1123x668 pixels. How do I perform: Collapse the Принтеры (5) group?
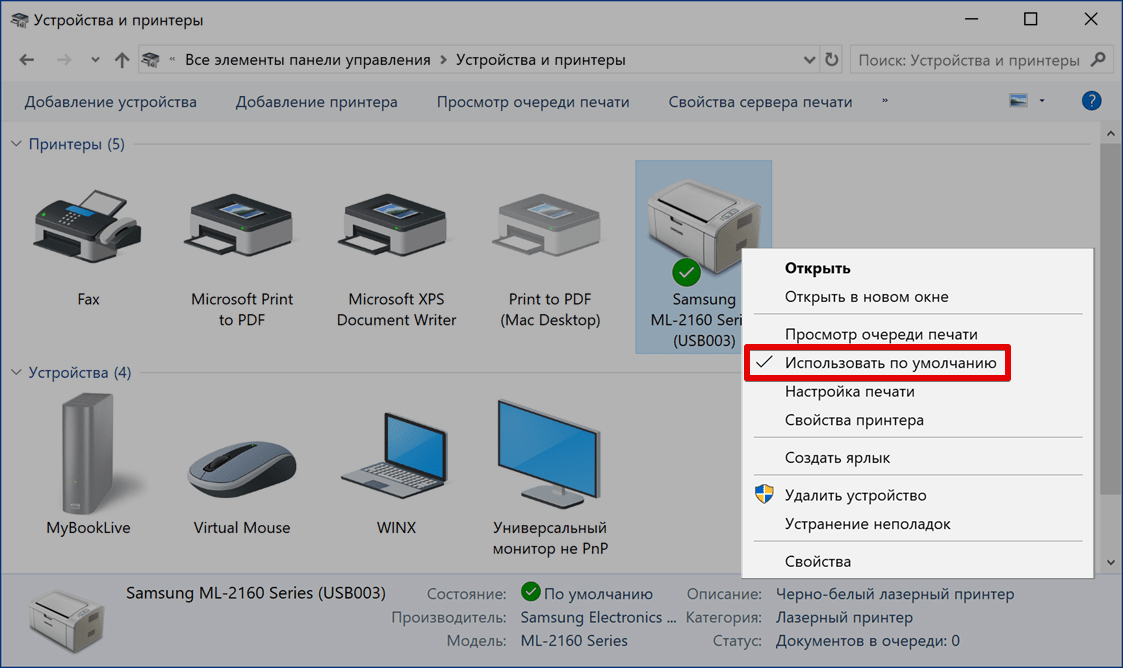click(16, 145)
